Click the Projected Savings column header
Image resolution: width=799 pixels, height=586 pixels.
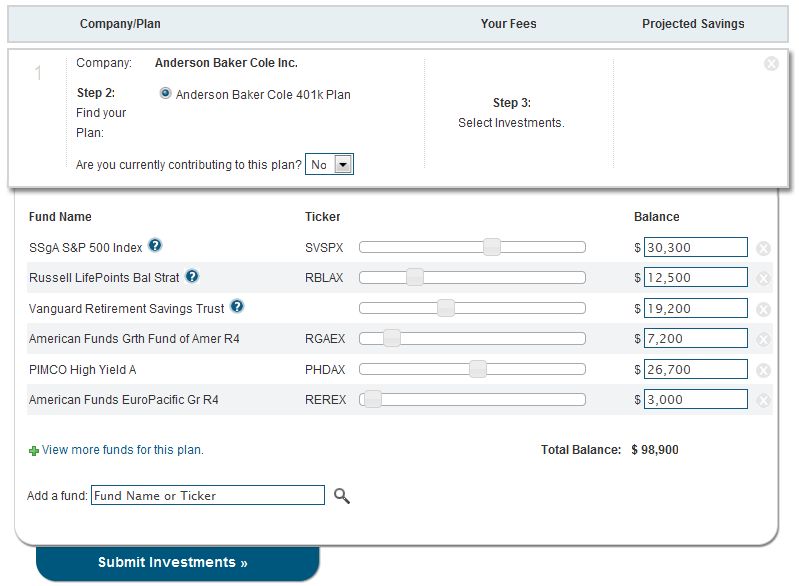pyautogui.click(x=693, y=24)
